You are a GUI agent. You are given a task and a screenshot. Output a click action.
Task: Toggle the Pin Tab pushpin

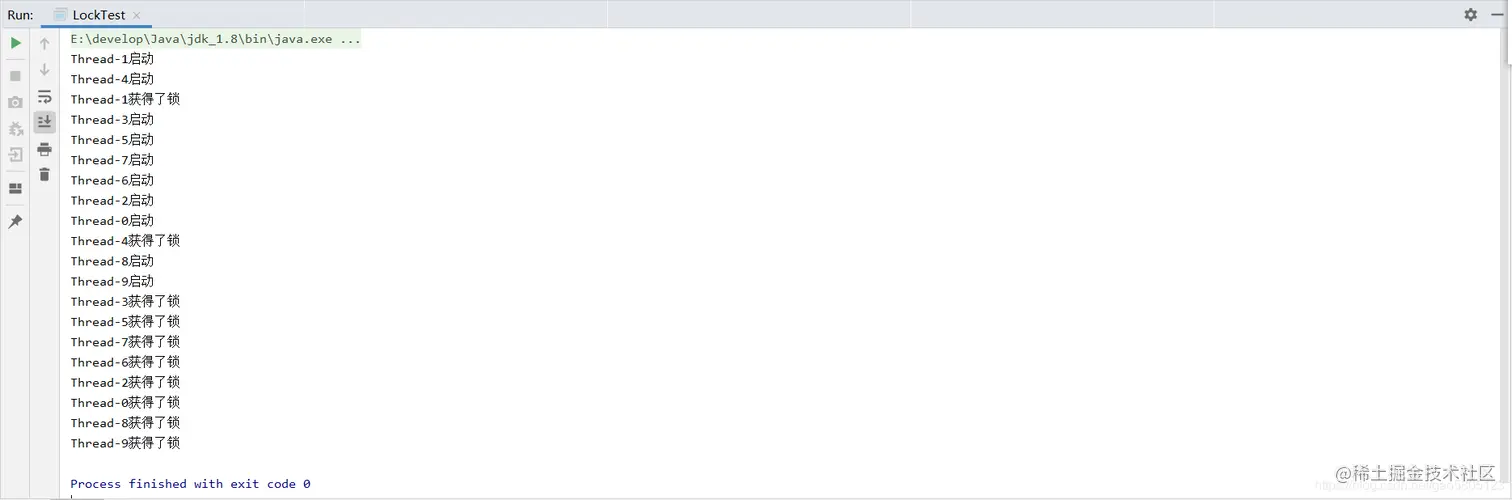[x=15, y=221]
